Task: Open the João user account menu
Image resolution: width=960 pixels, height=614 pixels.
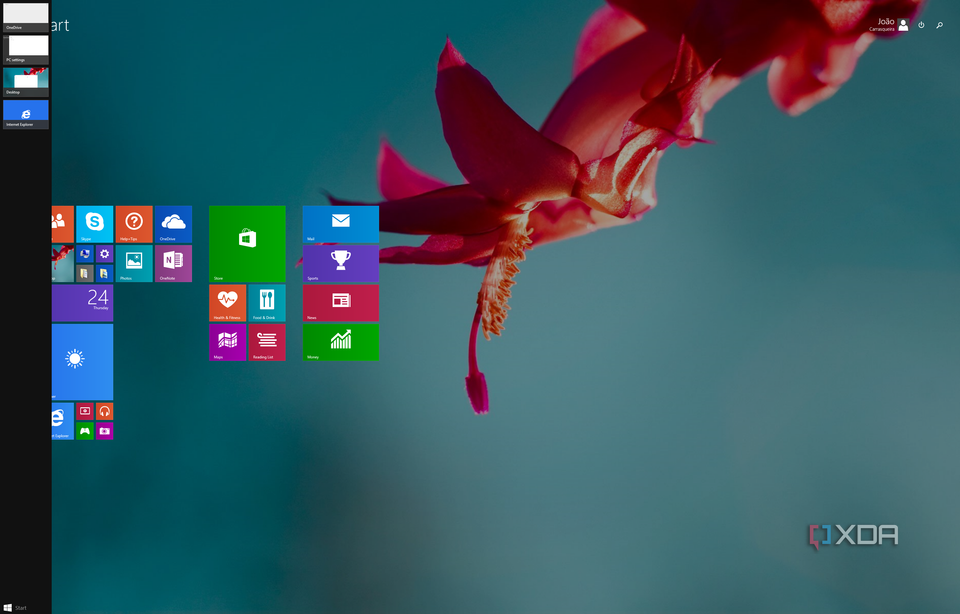Action: tap(889, 24)
